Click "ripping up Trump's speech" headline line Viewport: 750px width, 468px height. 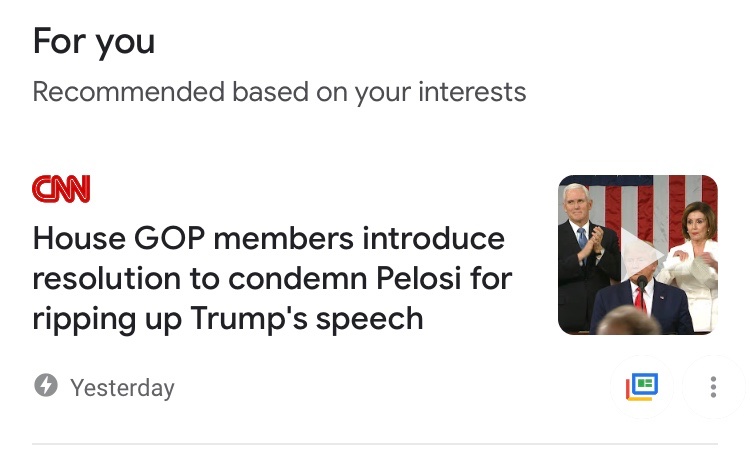228,319
